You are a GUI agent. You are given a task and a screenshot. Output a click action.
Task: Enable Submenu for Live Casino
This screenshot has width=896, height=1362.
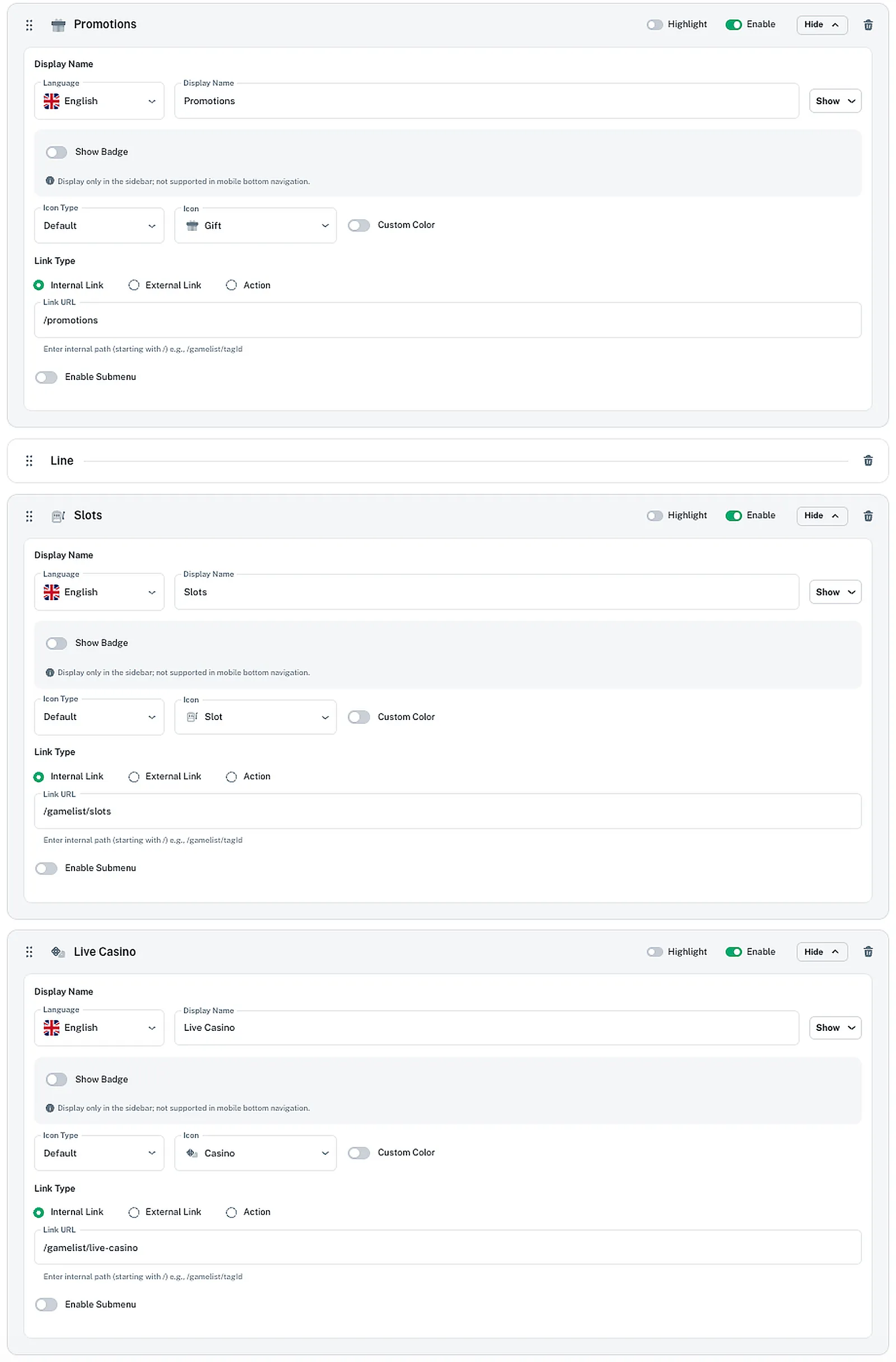click(46, 1304)
